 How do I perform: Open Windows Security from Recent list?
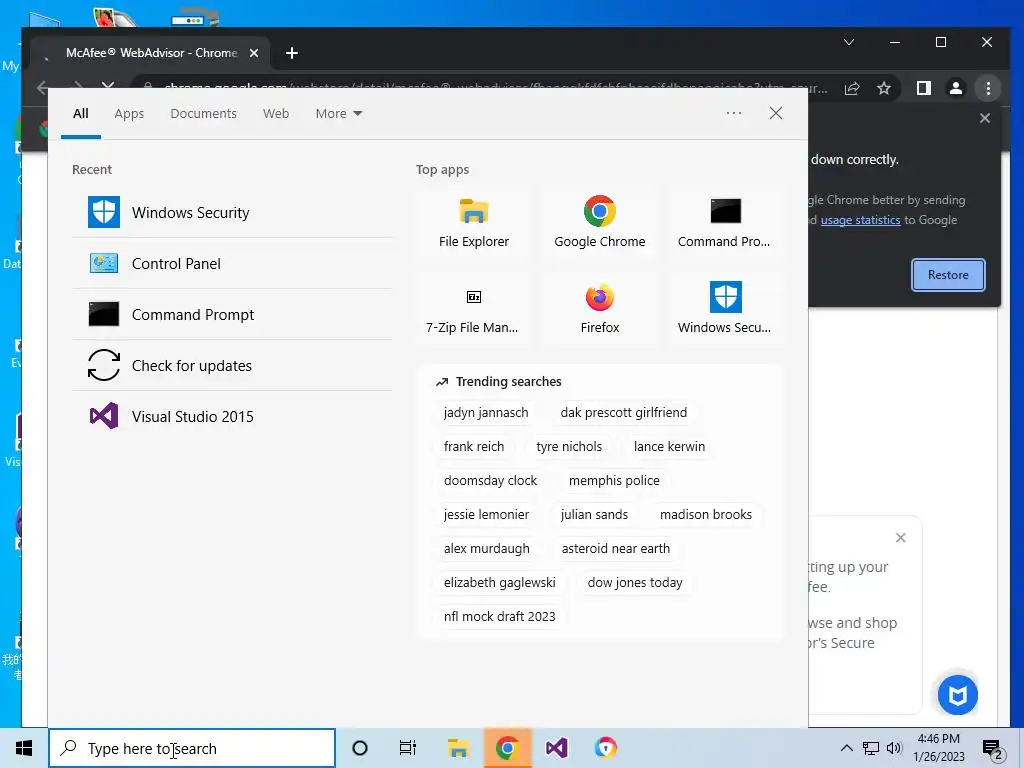232,212
